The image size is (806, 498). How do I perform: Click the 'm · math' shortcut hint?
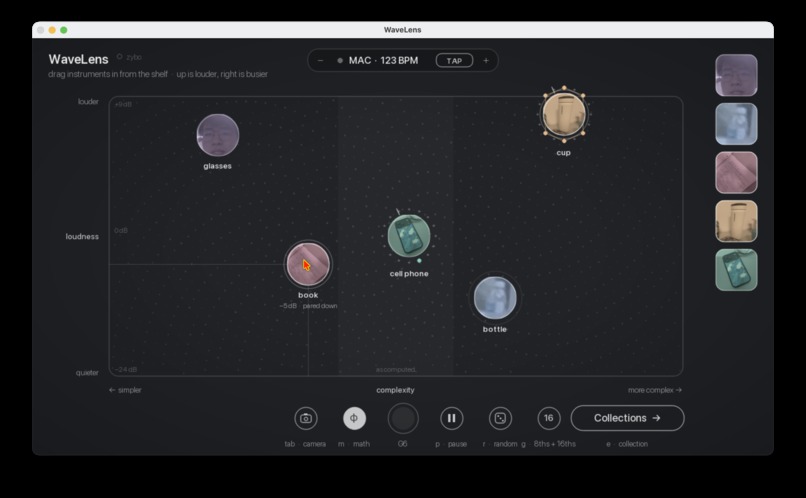354,444
